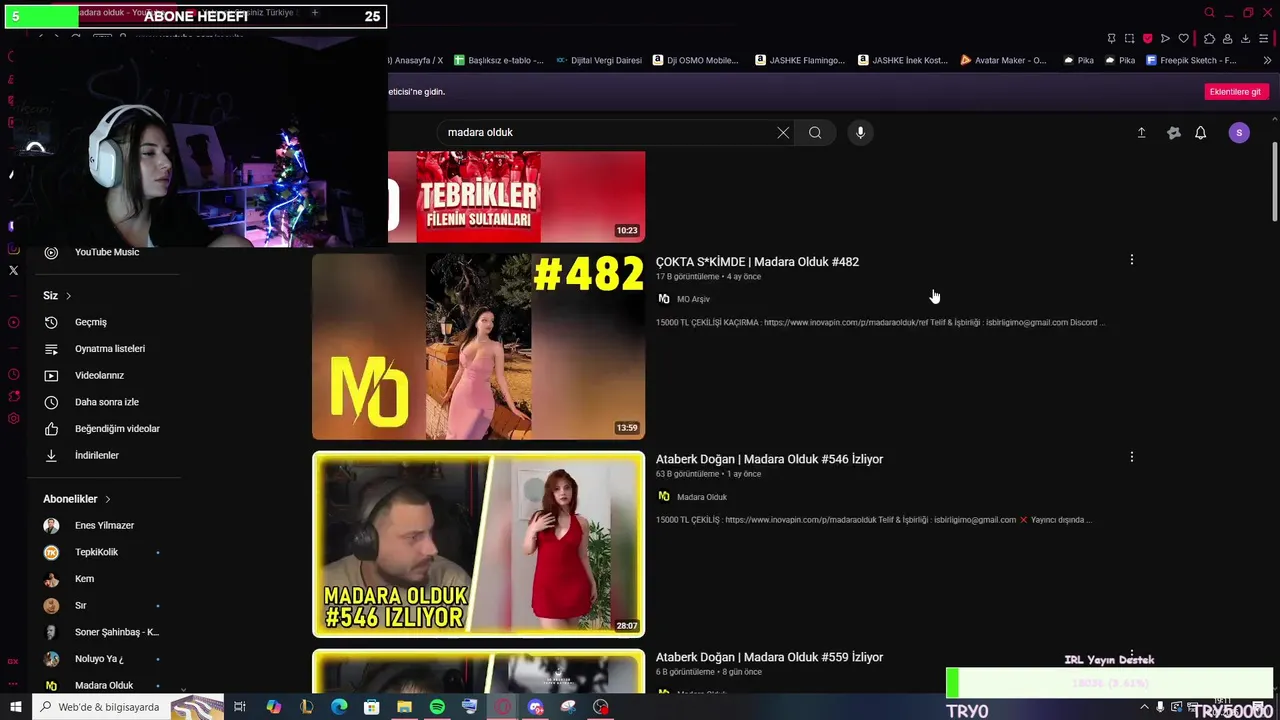Open the Dji OSMO Mobile bookmark

click(x=696, y=60)
